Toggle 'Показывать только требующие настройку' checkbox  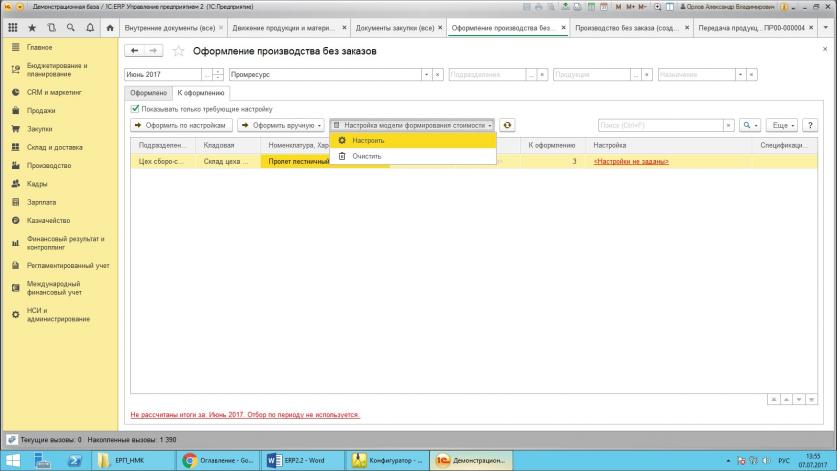pyautogui.click(x=136, y=108)
